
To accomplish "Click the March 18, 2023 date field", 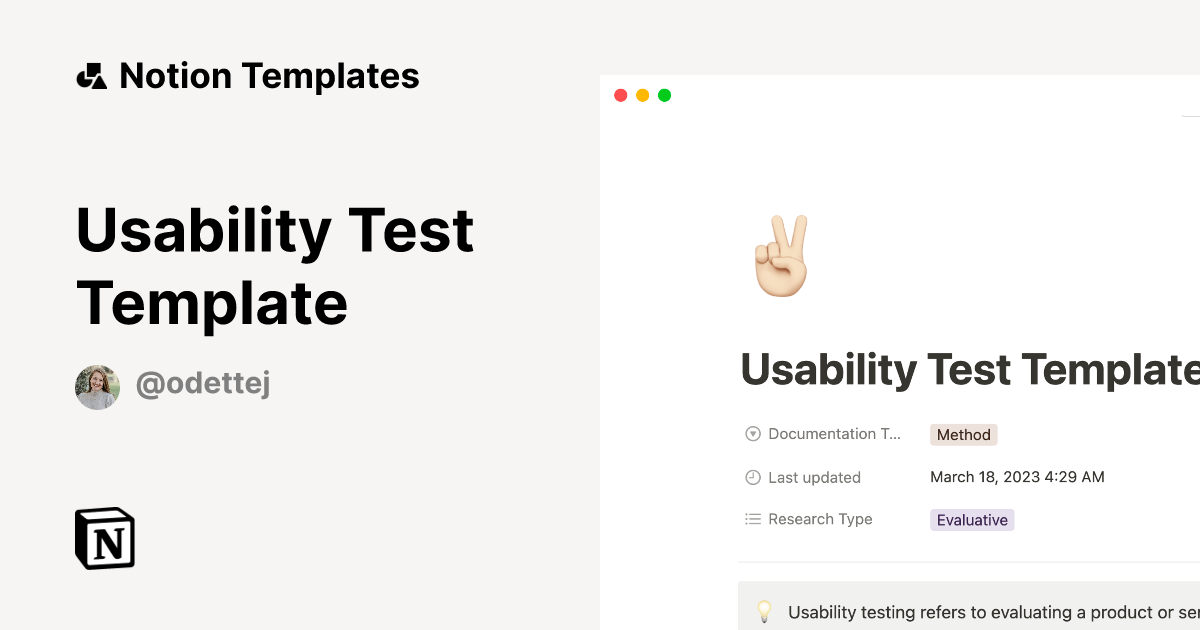I will click(x=1017, y=477).
